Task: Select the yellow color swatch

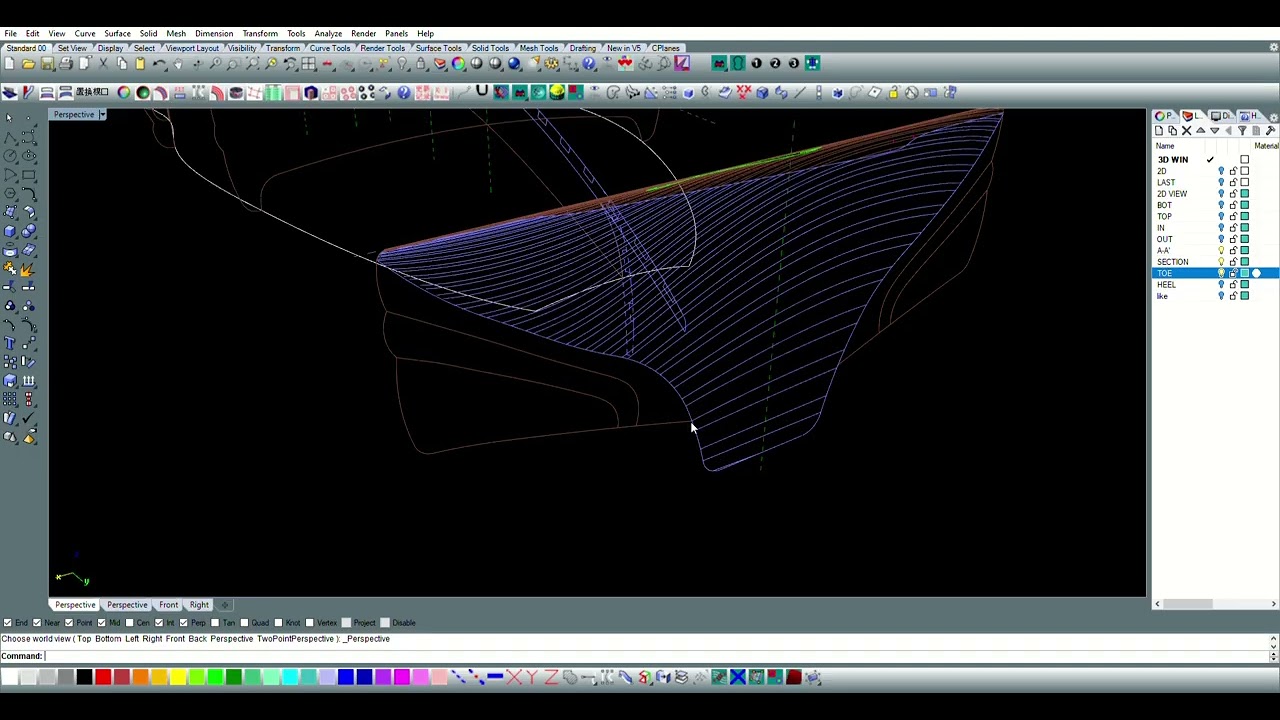Action: (178, 677)
